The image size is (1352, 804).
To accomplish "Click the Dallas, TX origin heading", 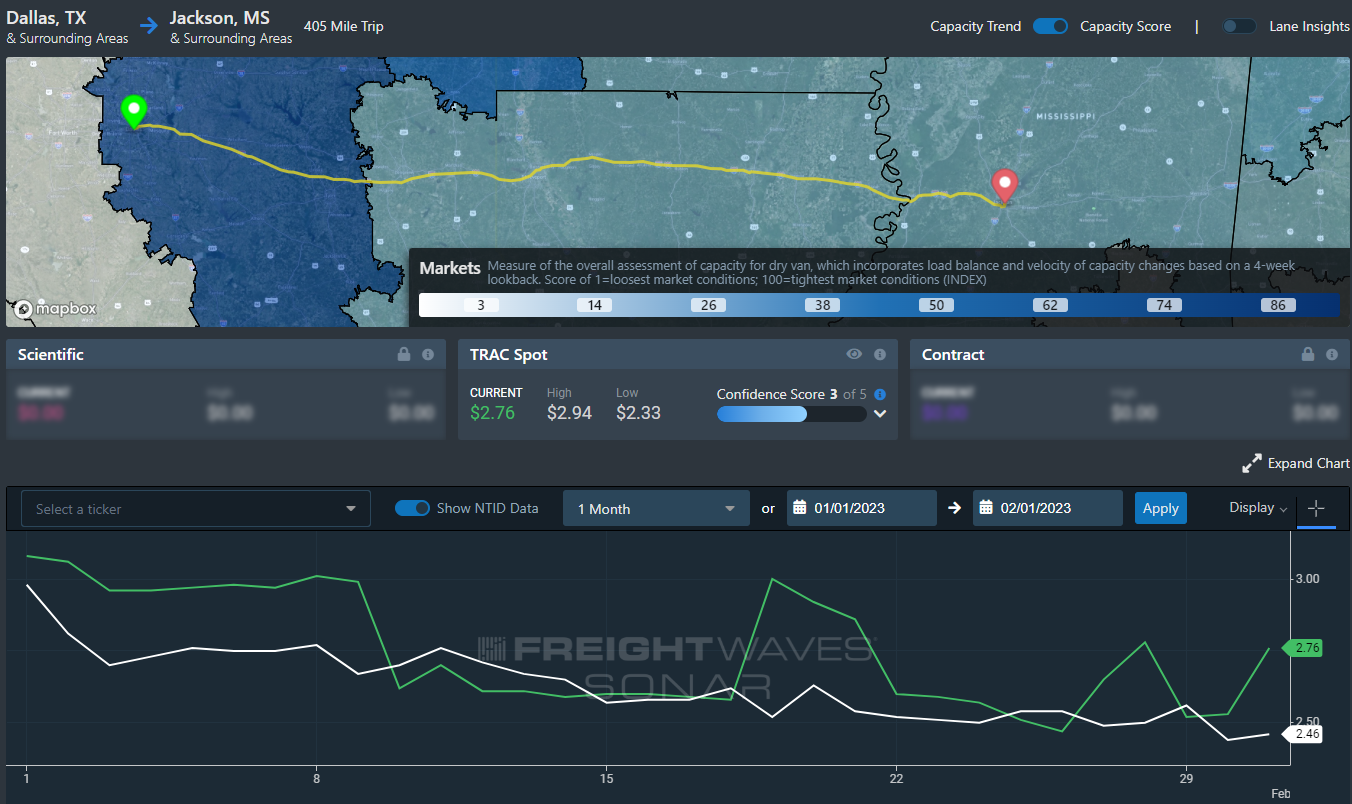I will tap(47, 18).
